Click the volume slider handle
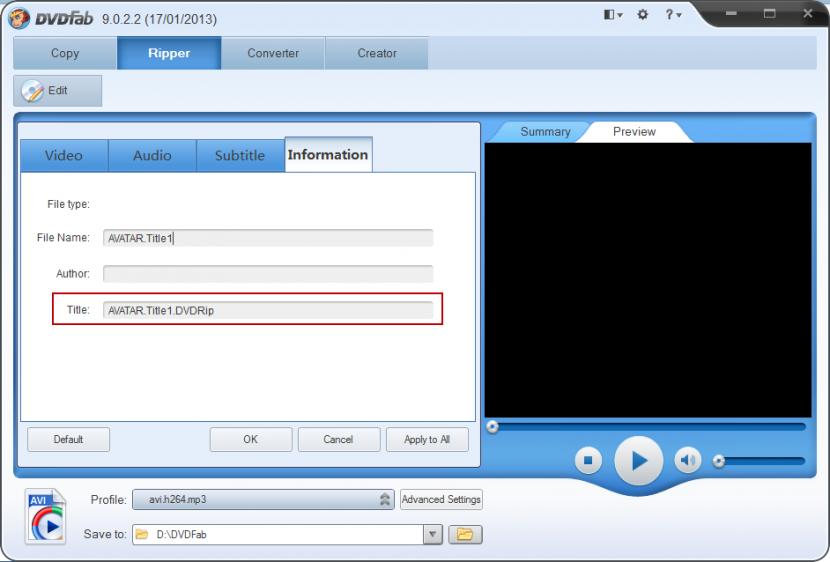The height and width of the screenshot is (562, 830). (718, 461)
